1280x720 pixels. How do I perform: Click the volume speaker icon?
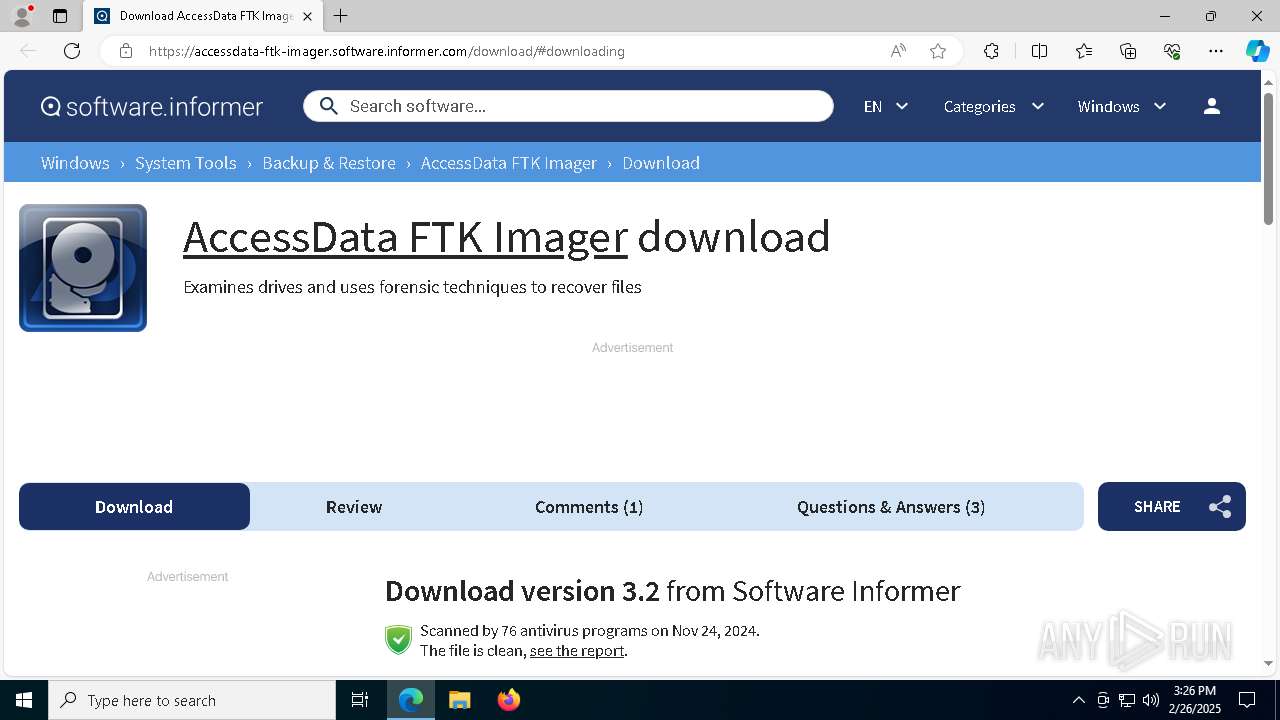click(x=1151, y=700)
